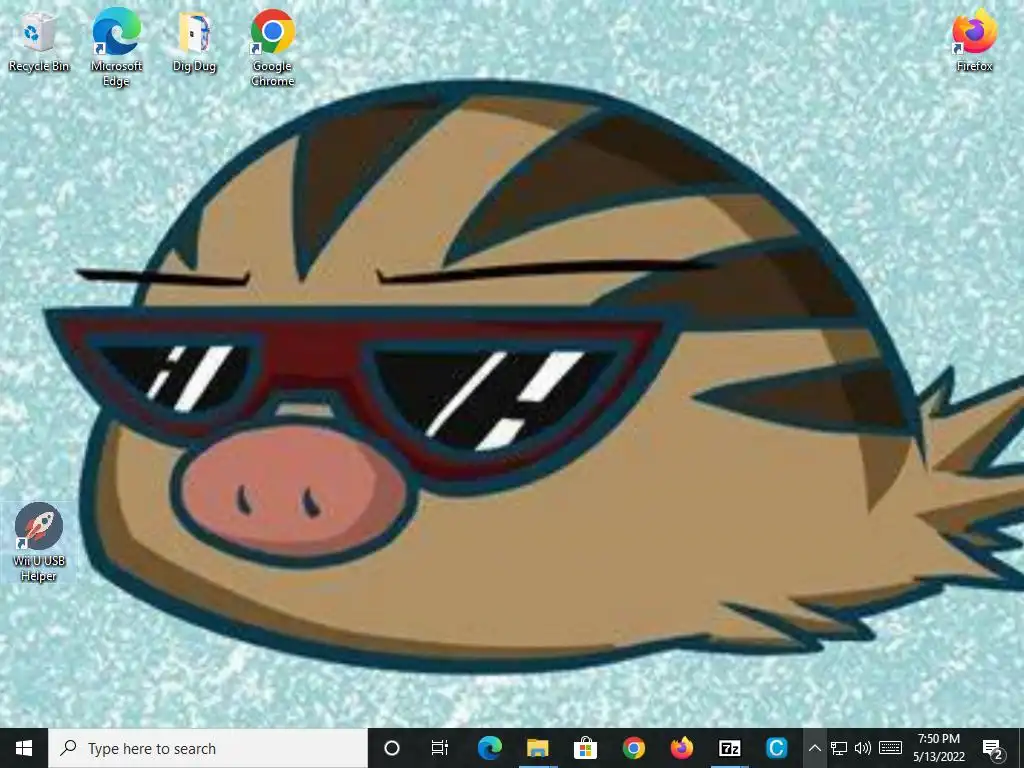Image resolution: width=1024 pixels, height=768 pixels.
Task: Launch Google Chrome from the taskbar
Action: [x=633, y=748]
